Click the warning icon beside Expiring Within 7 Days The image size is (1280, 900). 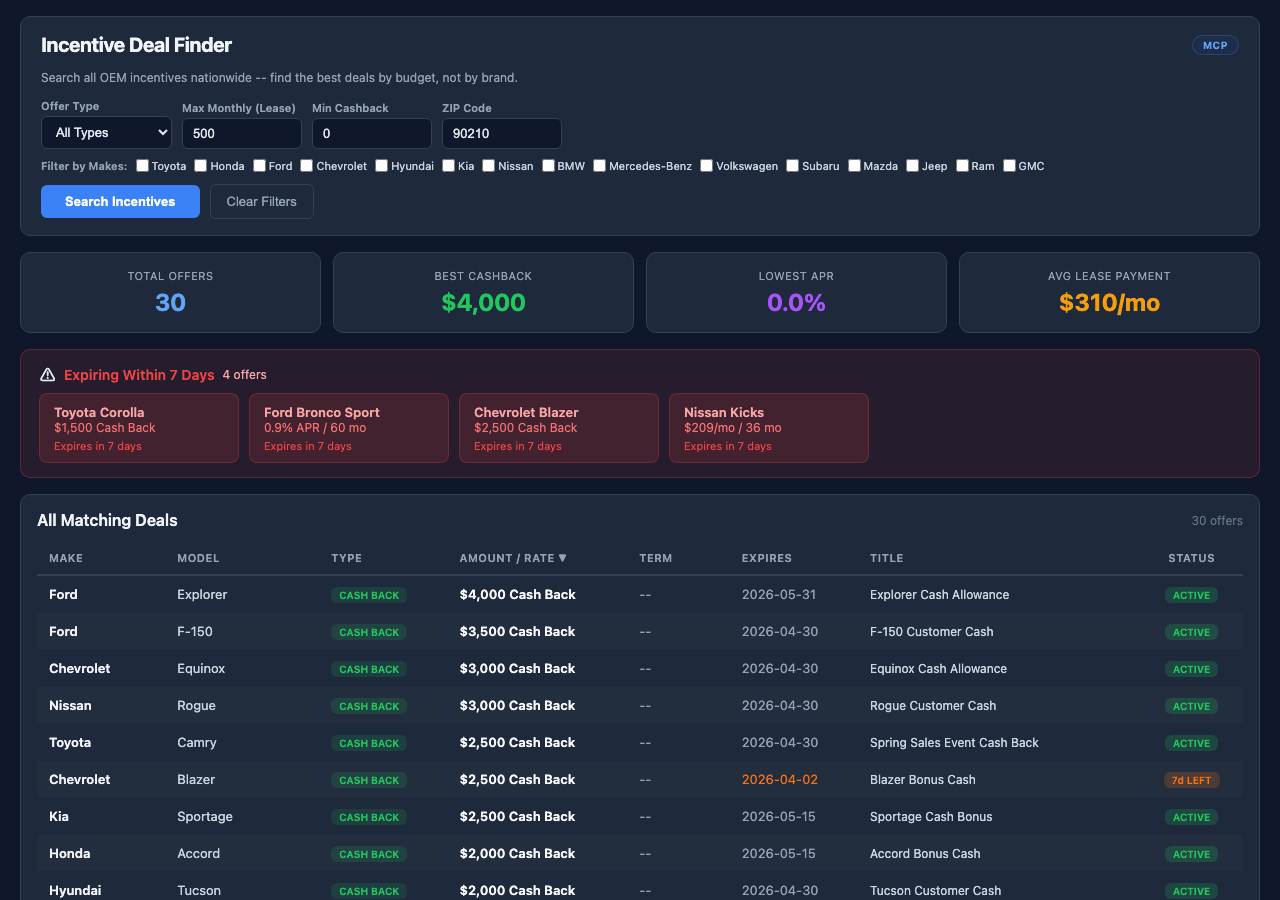47,374
